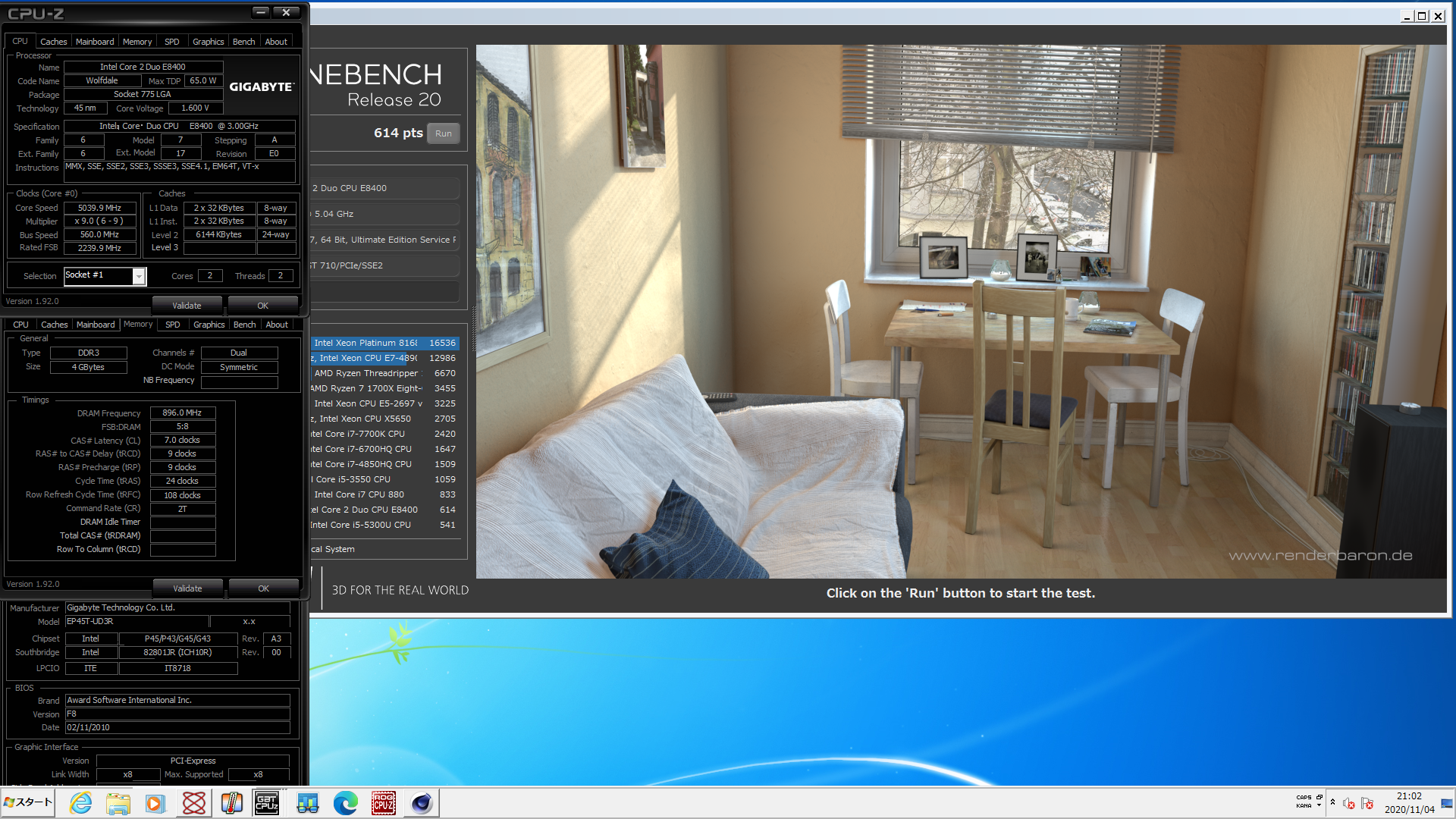
Task: Click Specification Intel Core 2 Duo E8400 field
Action: click(x=179, y=127)
